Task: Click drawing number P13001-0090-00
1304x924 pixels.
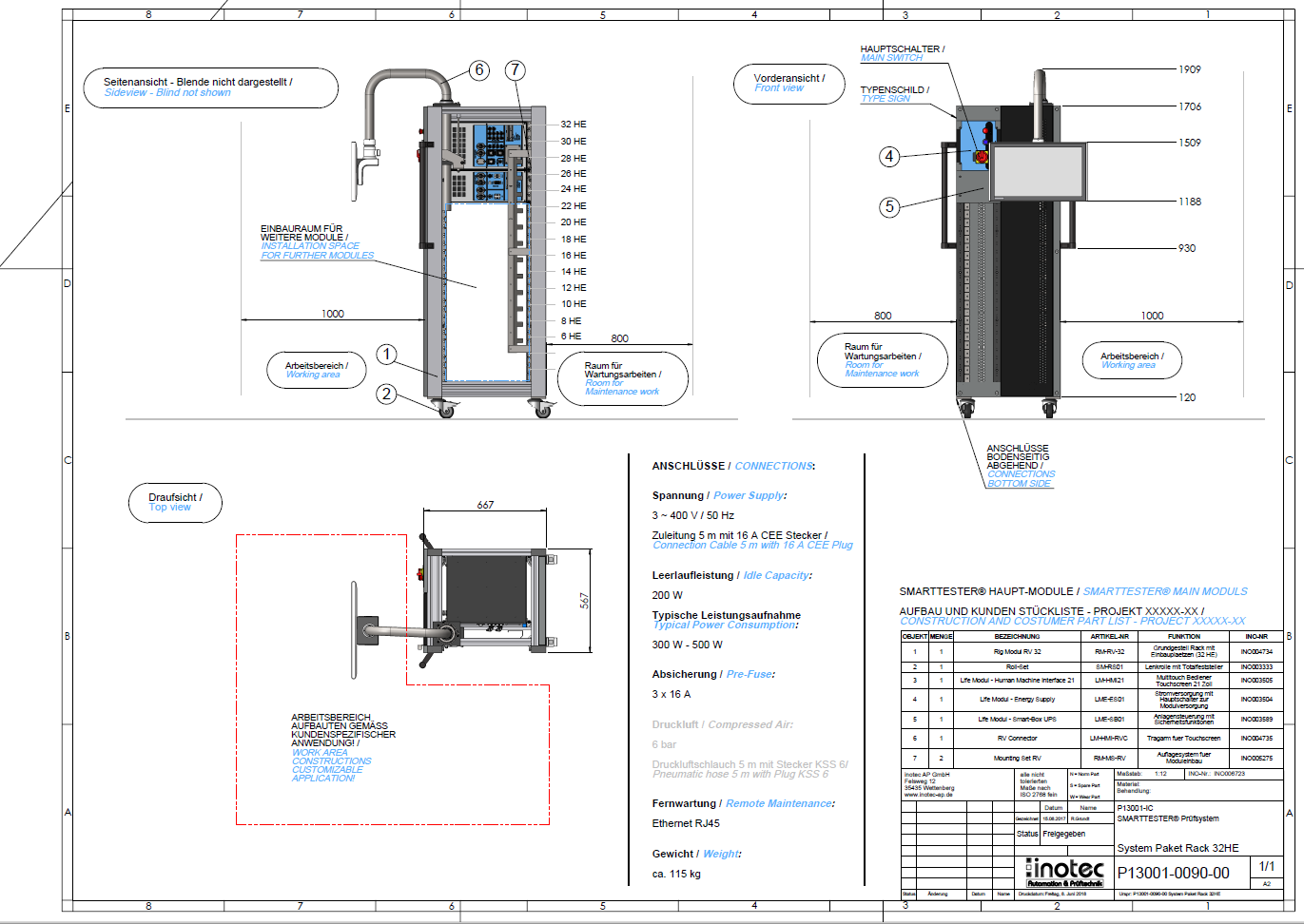Action: (1173, 873)
